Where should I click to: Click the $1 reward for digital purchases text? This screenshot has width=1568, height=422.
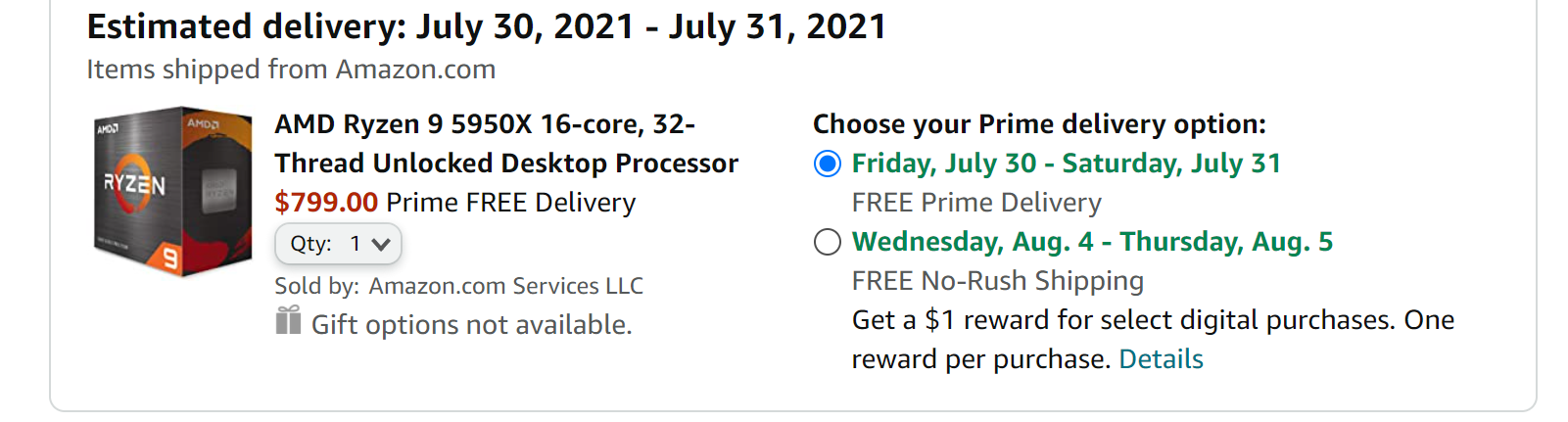coord(1153,320)
